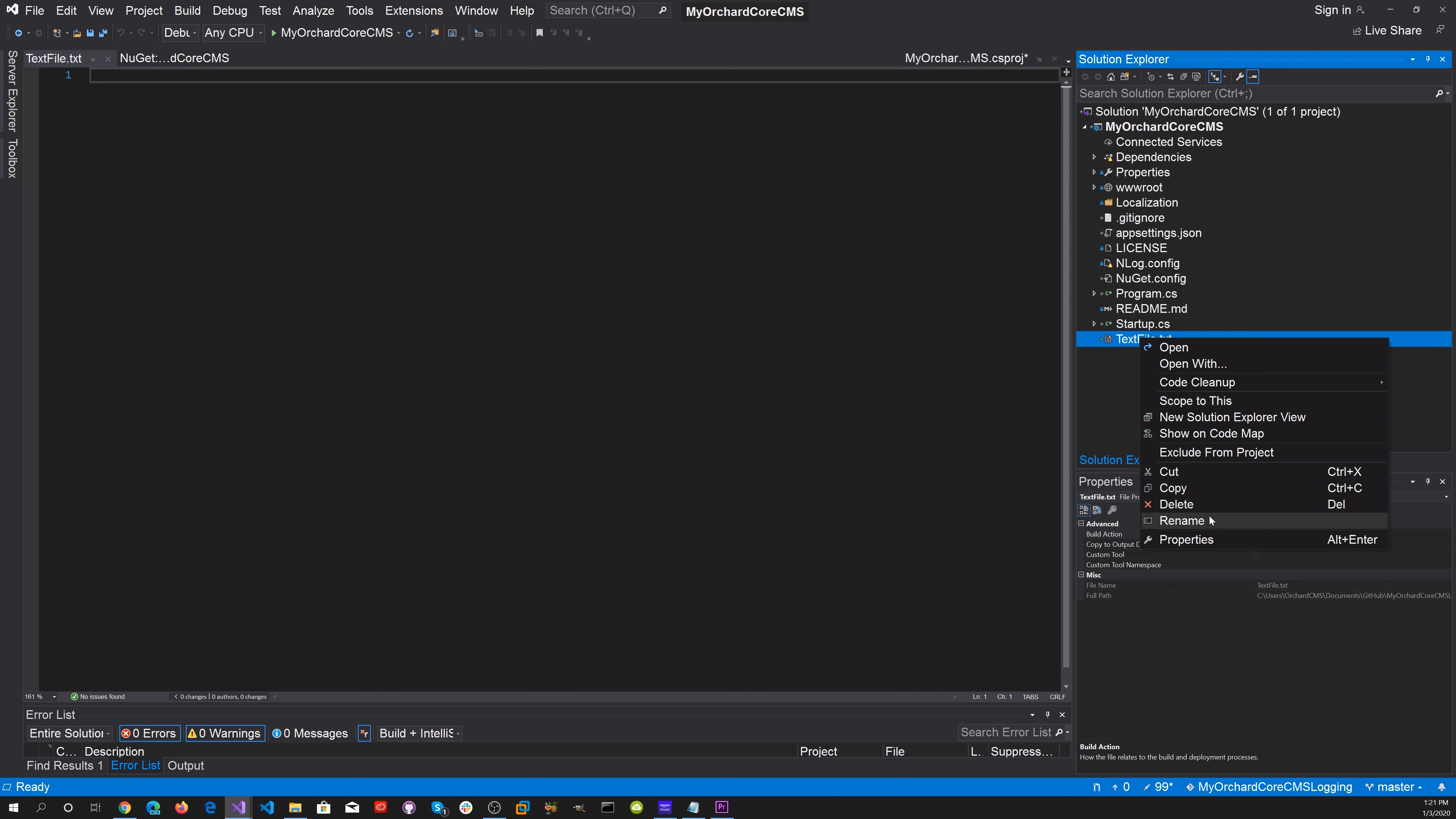This screenshot has height=819, width=1456.
Task: Click the Live Share button
Action: coord(1387,30)
